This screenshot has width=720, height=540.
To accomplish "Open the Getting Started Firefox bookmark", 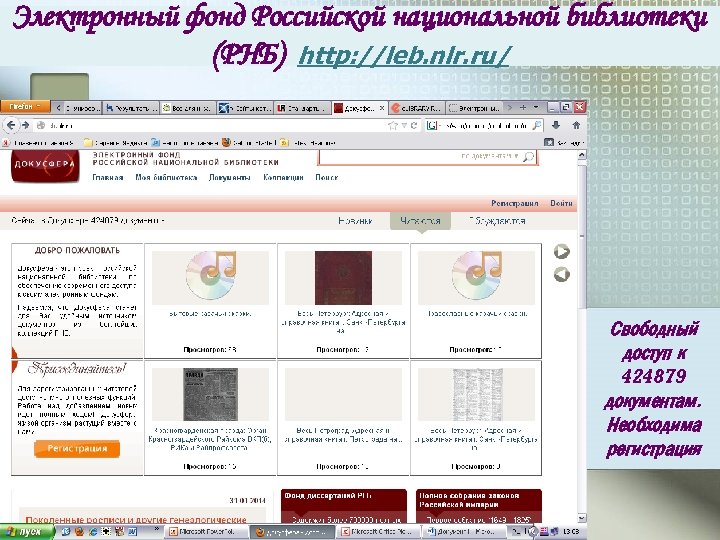I will (x=249, y=143).
